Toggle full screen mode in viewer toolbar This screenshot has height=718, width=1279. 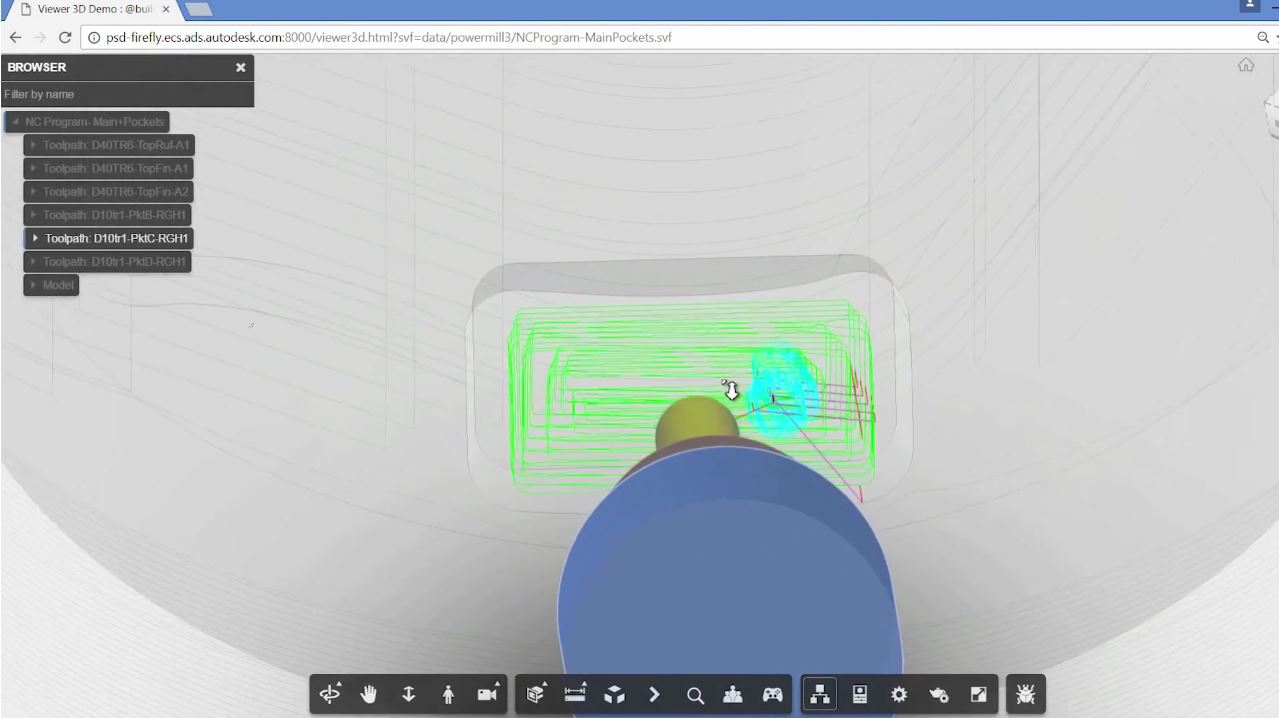pyautogui.click(x=978, y=694)
